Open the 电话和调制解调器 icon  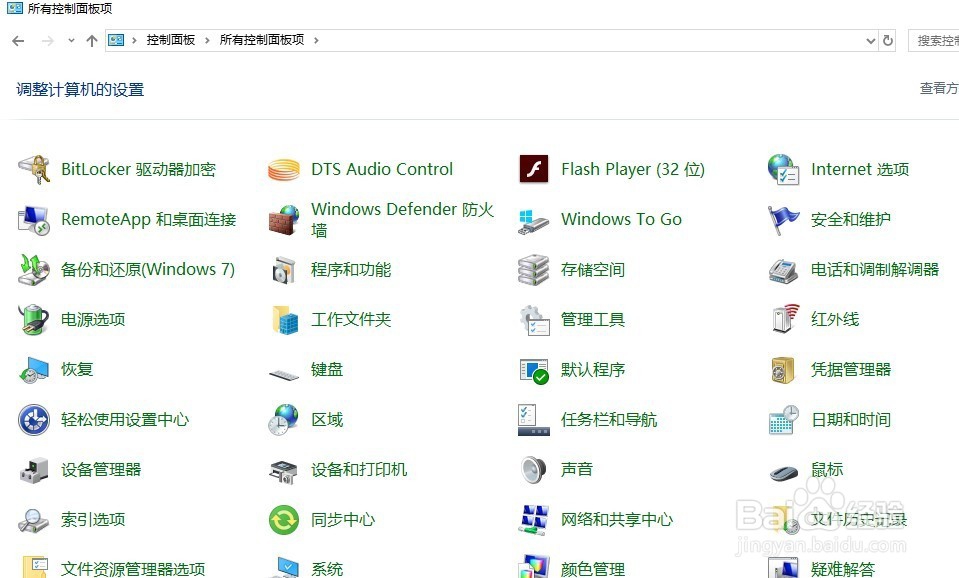(x=783, y=270)
